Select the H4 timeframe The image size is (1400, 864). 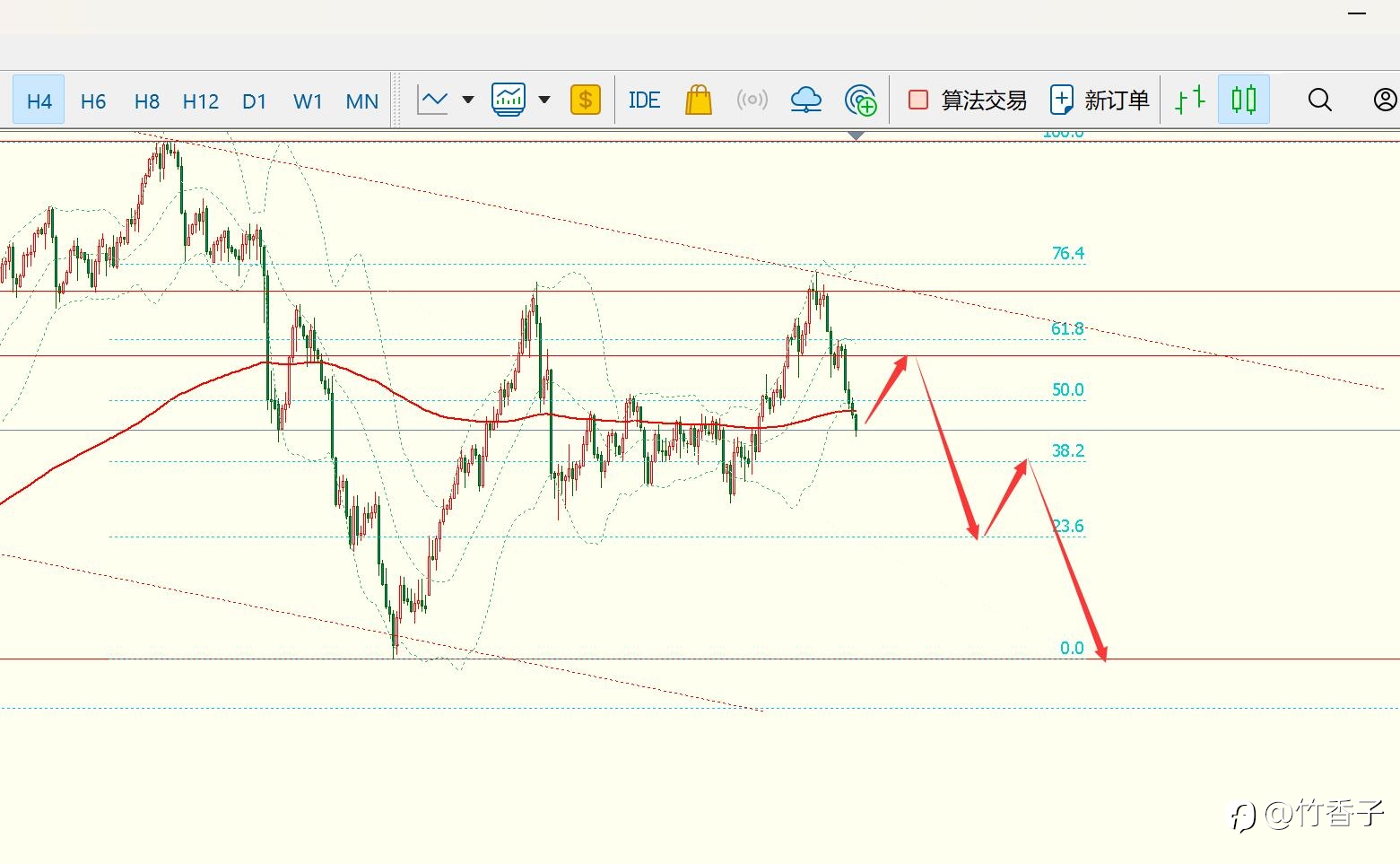[39, 100]
